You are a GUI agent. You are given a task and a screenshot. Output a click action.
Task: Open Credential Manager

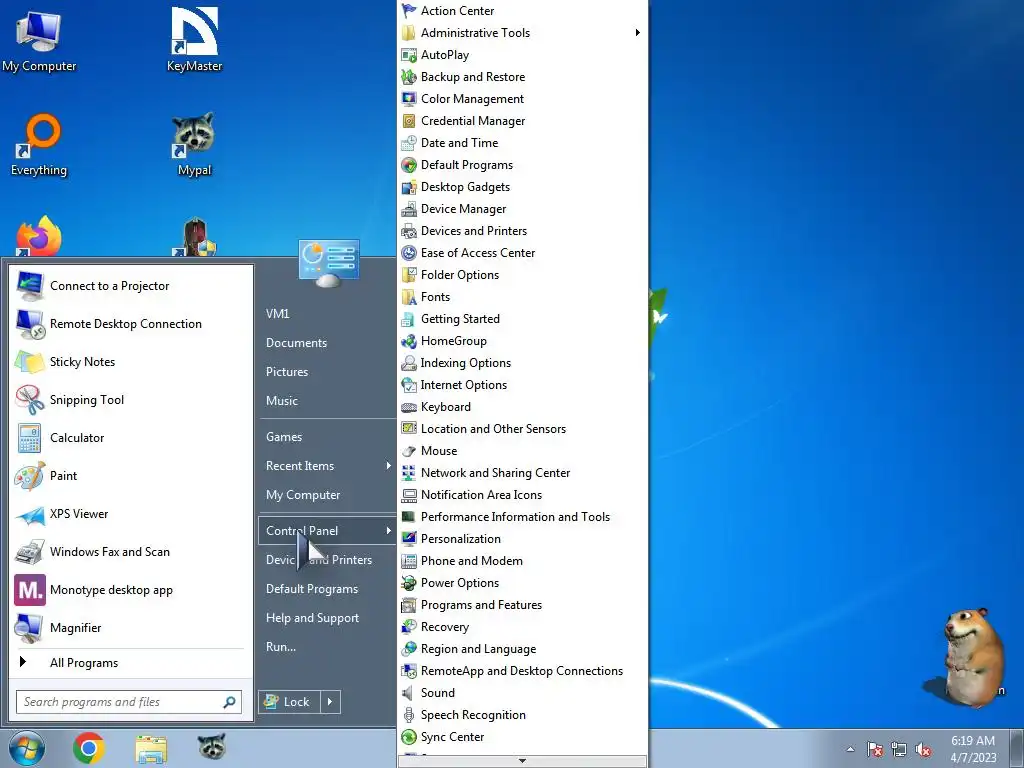tap(522, 121)
